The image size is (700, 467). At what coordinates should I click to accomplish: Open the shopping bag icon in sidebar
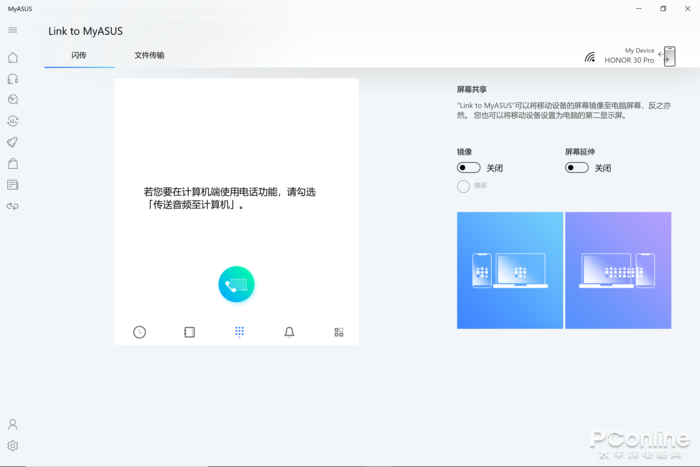(13, 163)
